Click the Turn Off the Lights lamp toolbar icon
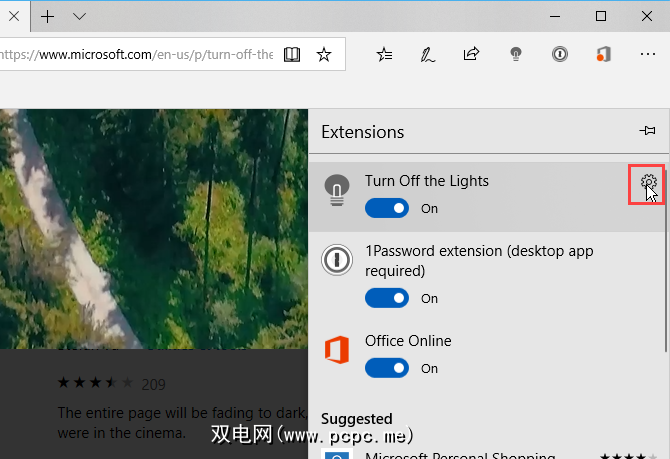 pyautogui.click(x=516, y=55)
